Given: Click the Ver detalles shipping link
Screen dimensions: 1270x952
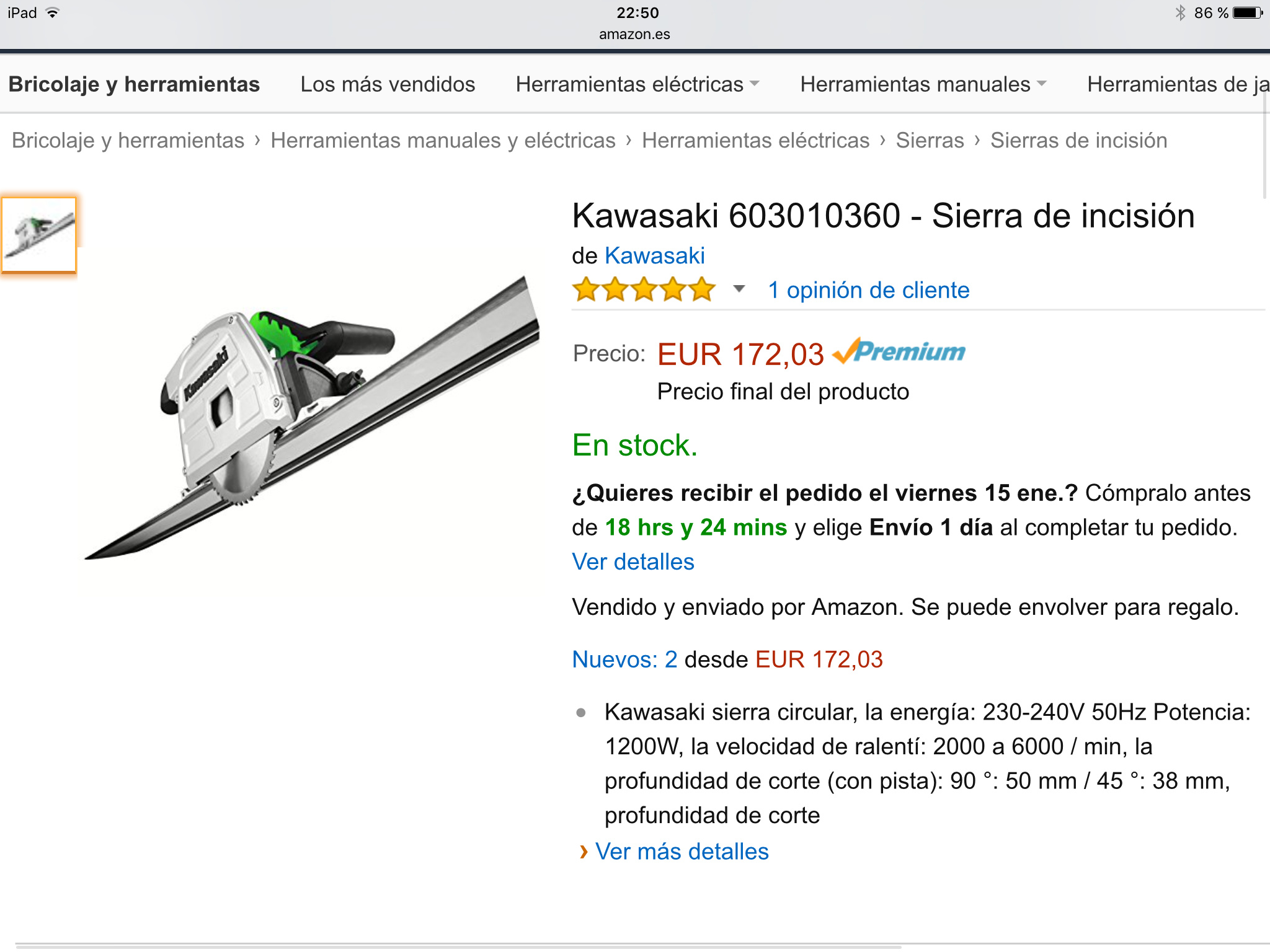Looking at the screenshot, I should [x=633, y=562].
